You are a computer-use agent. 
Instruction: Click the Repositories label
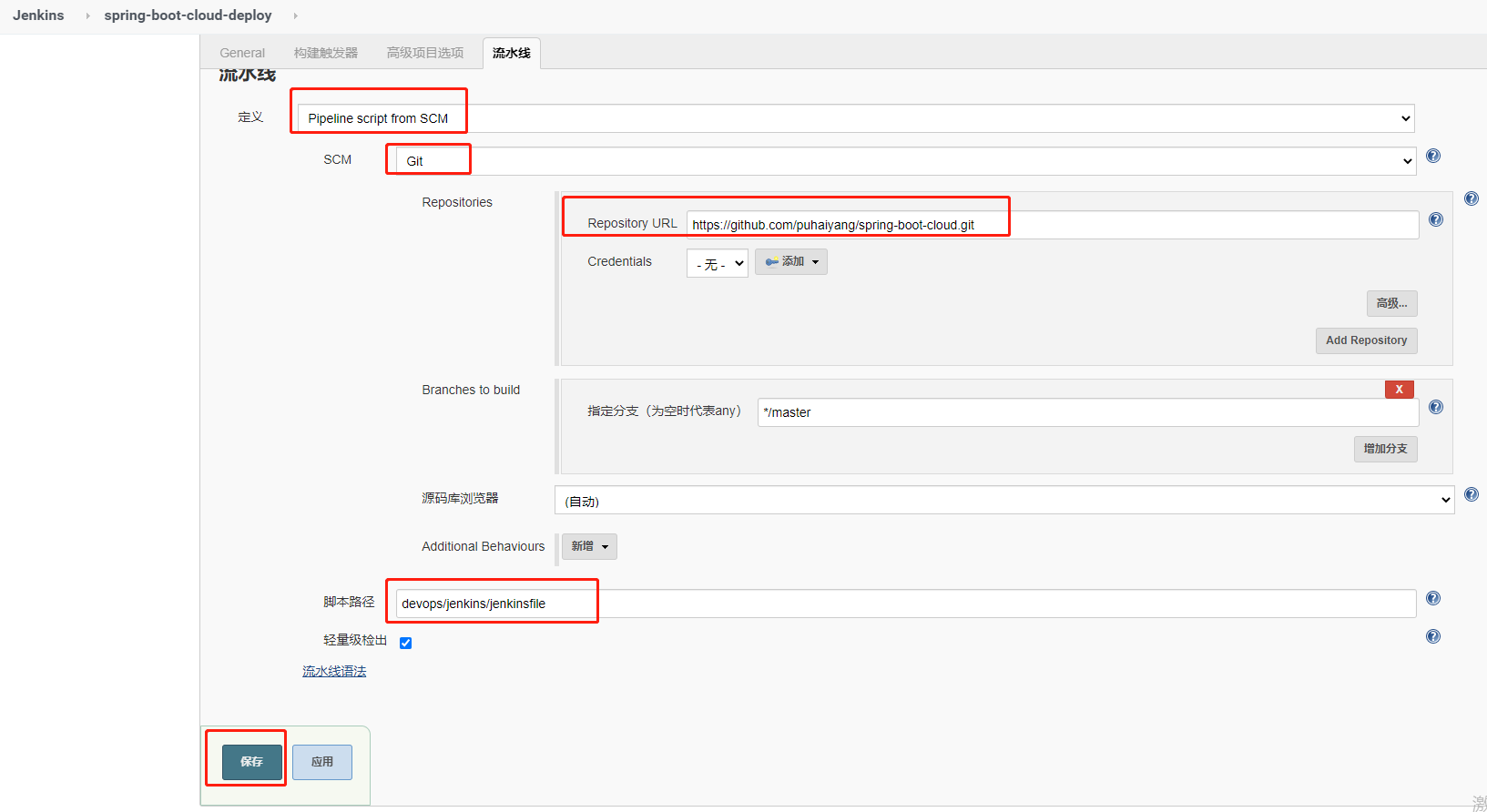[457, 202]
